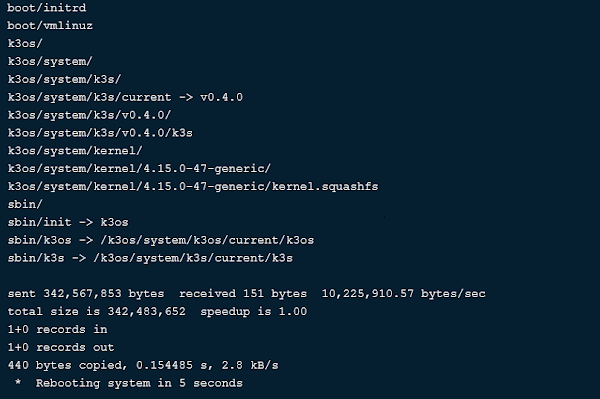Viewport: 600px width, 399px height.
Task: Click the sent 342,567,853 bytes line
Action: tap(246, 294)
